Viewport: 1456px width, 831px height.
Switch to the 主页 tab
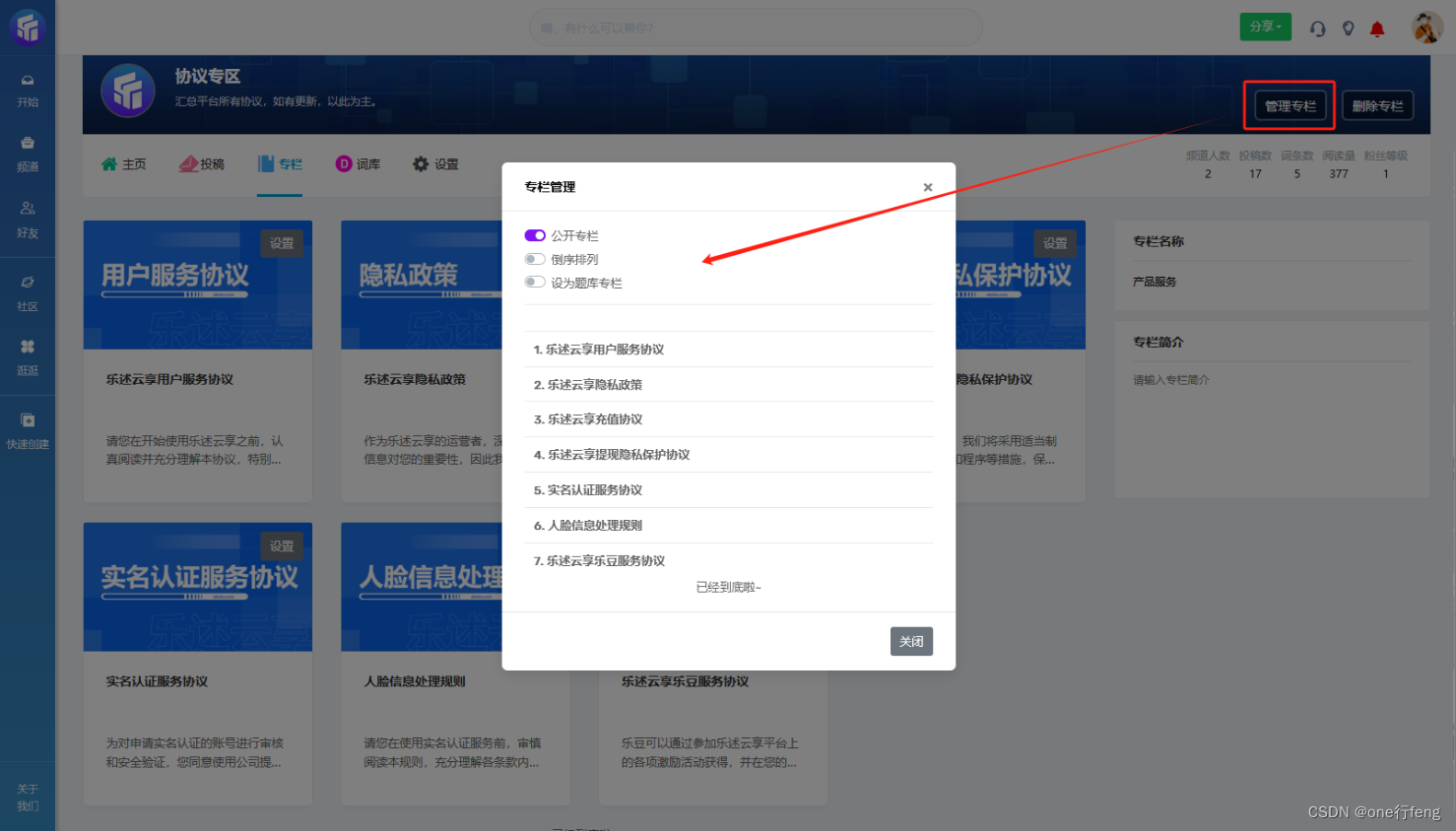click(123, 164)
